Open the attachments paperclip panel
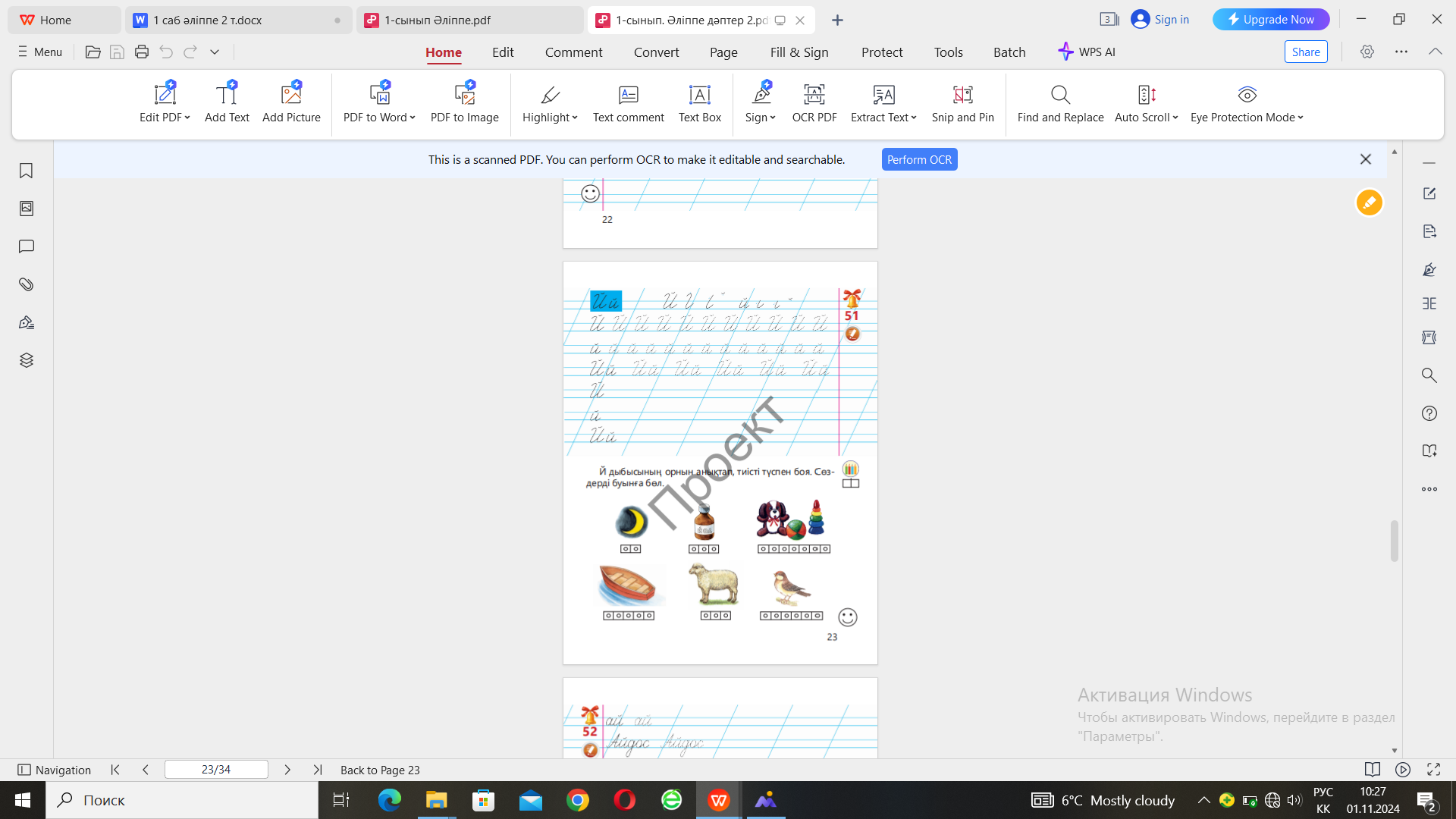This screenshot has height=819, width=1456. coord(27,284)
